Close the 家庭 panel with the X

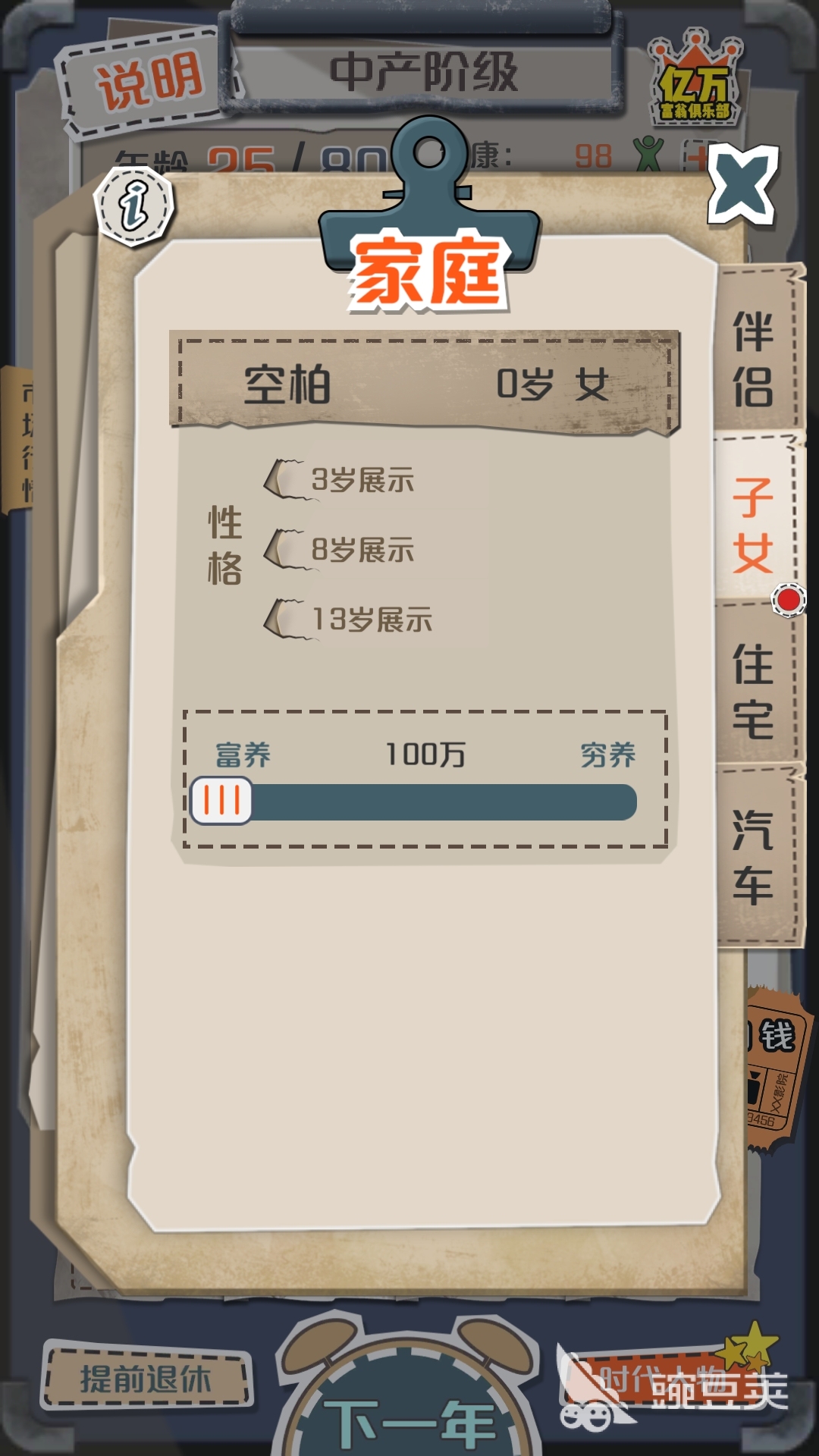(743, 184)
